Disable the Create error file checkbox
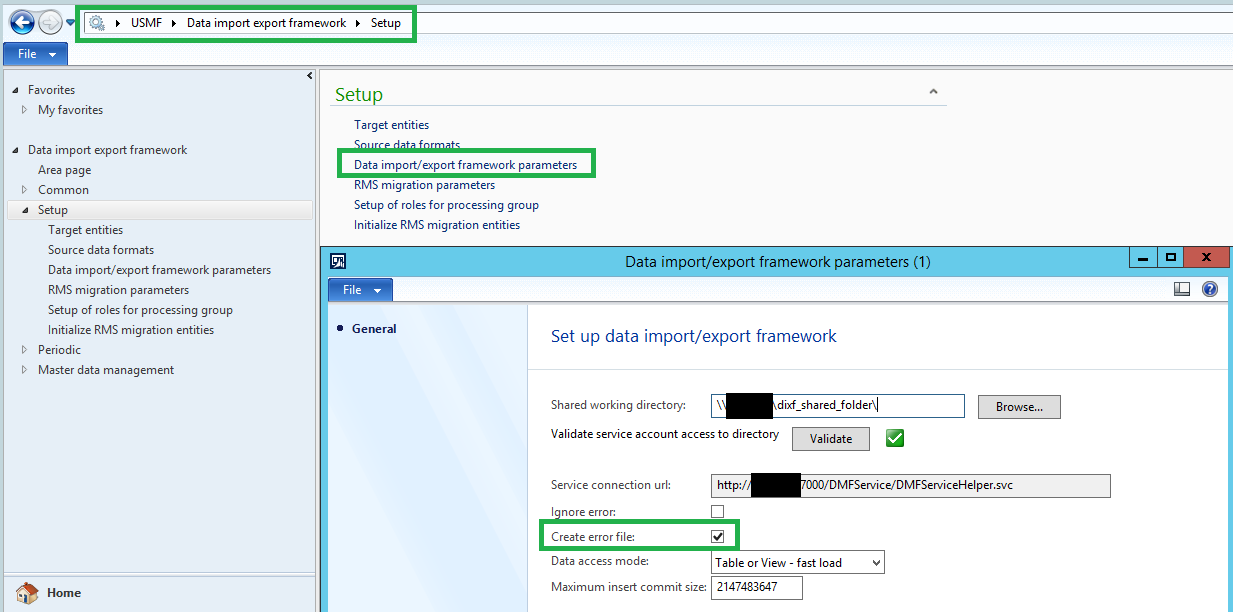This screenshot has width=1233, height=612. 718,536
